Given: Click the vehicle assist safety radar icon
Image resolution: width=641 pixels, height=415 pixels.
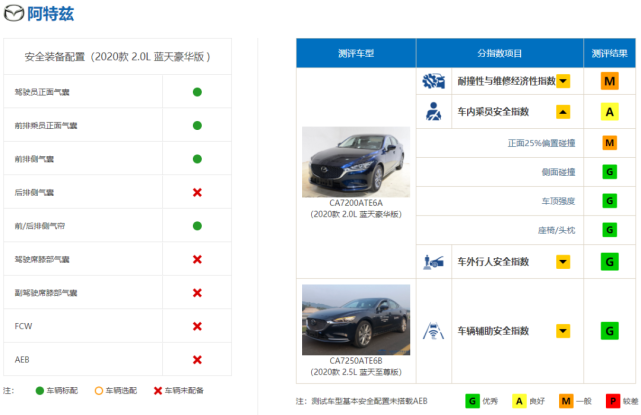Looking at the screenshot, I should pos(434,331).
